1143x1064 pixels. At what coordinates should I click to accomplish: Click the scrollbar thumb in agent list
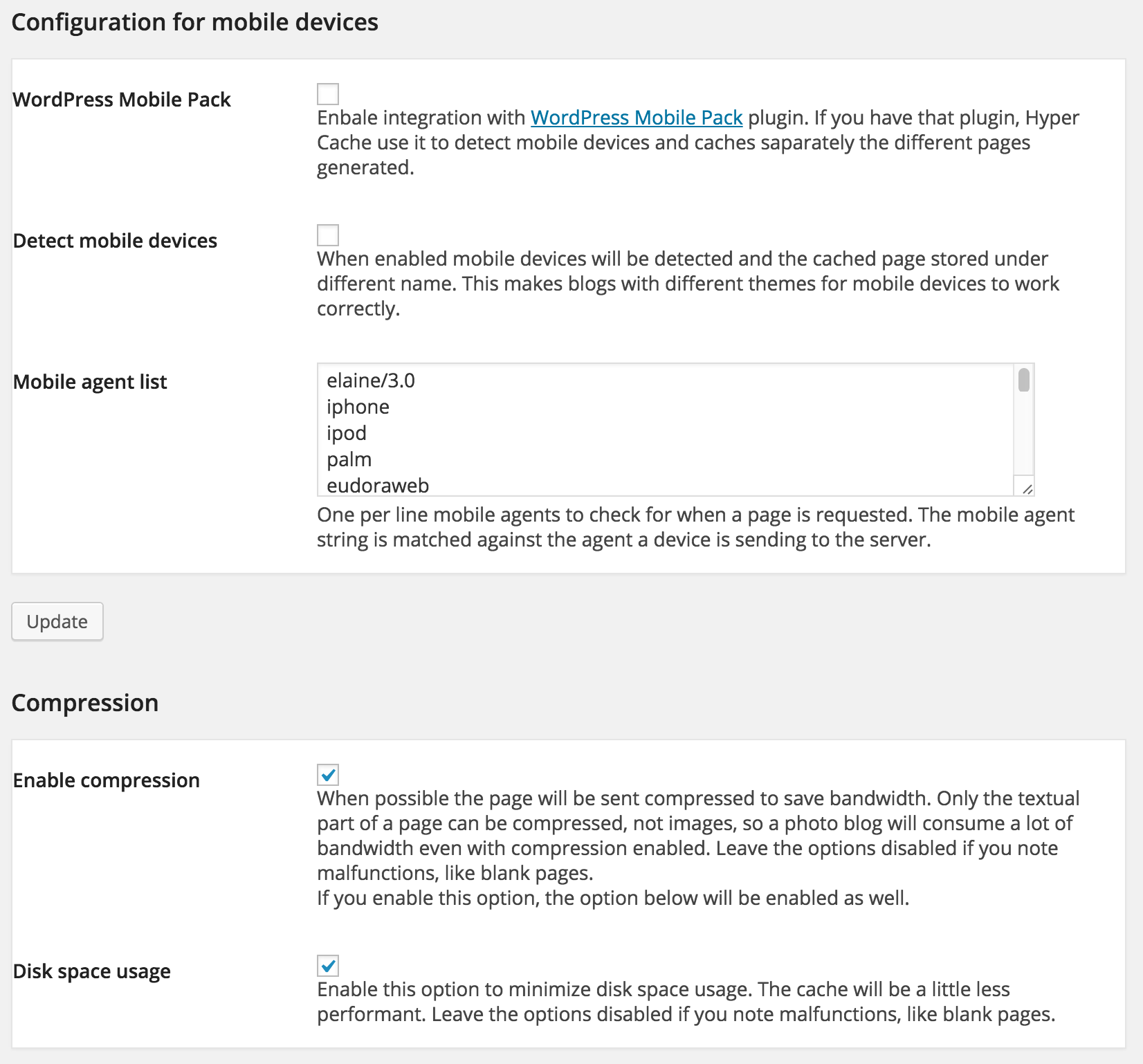click(x=1024, y=380)
